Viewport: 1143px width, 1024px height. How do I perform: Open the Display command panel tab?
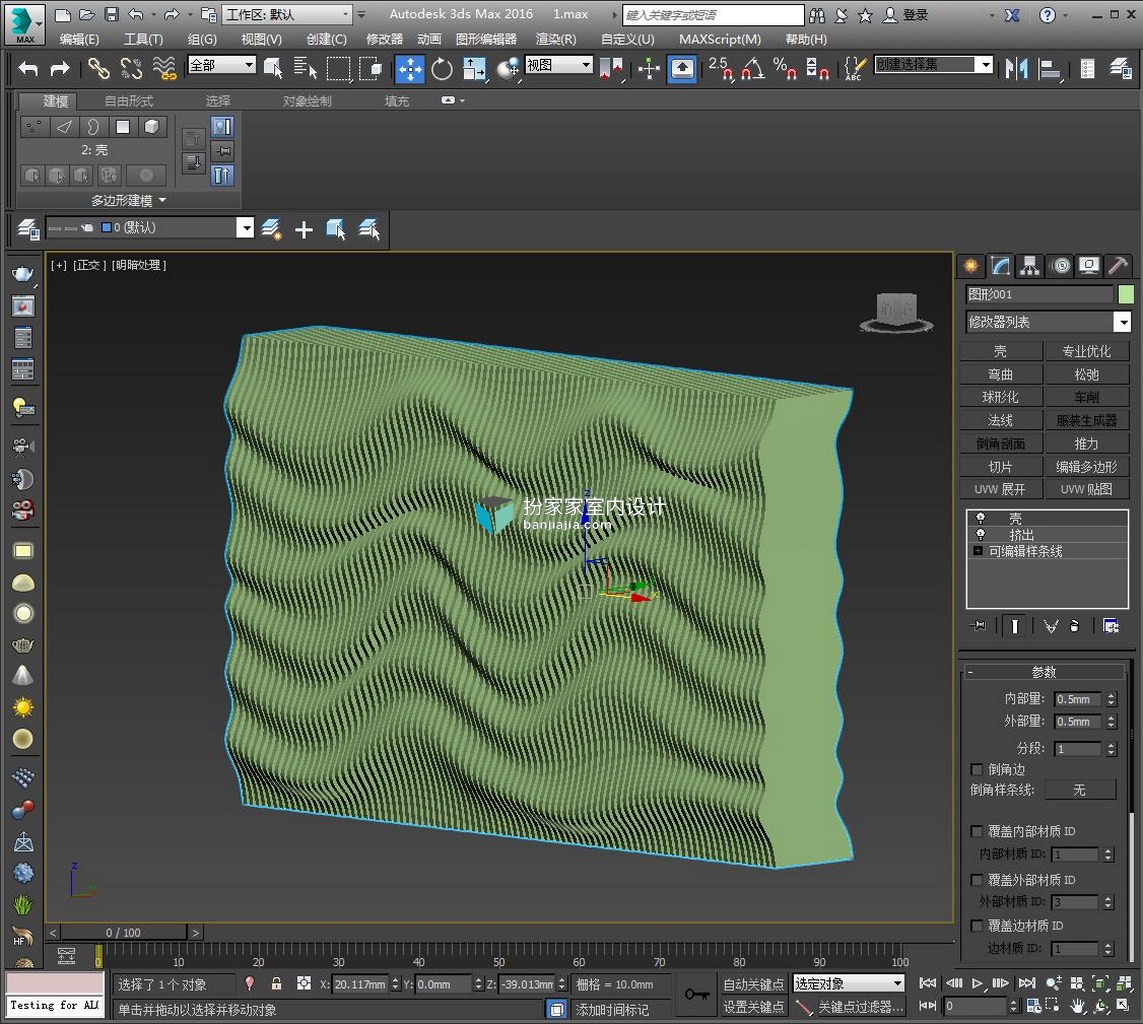(1089, 266)
